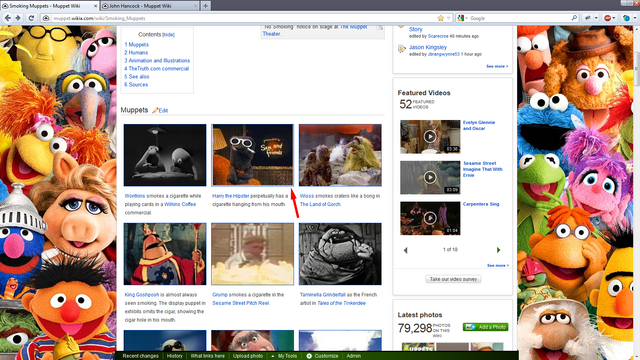This screenshot has width=640, height=360.
Task: Jump to 2 Humans in Contents
Action: [136, 53]
